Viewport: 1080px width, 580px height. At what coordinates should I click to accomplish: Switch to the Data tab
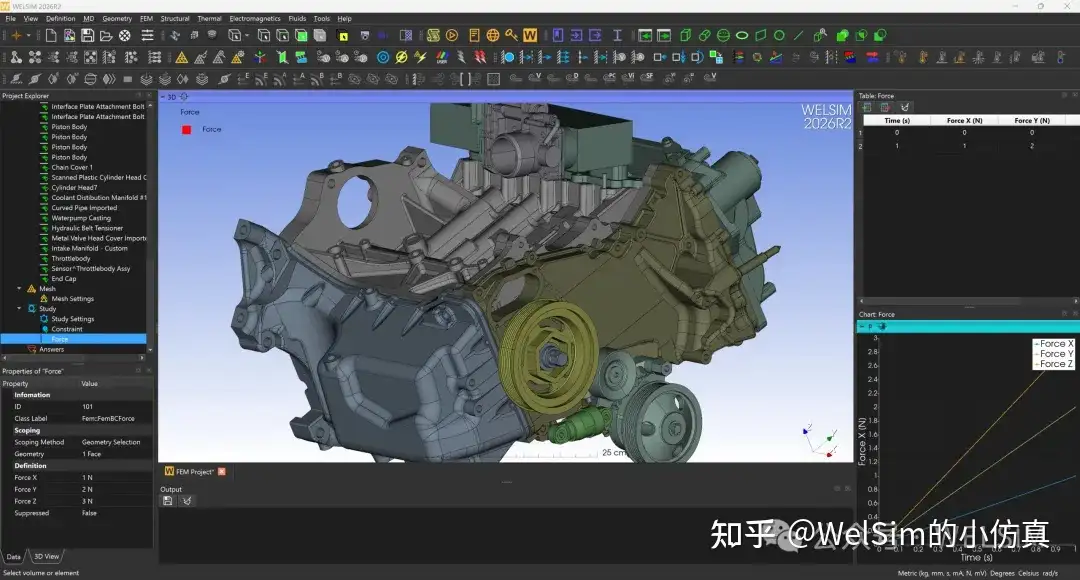[x=14, y=557]
